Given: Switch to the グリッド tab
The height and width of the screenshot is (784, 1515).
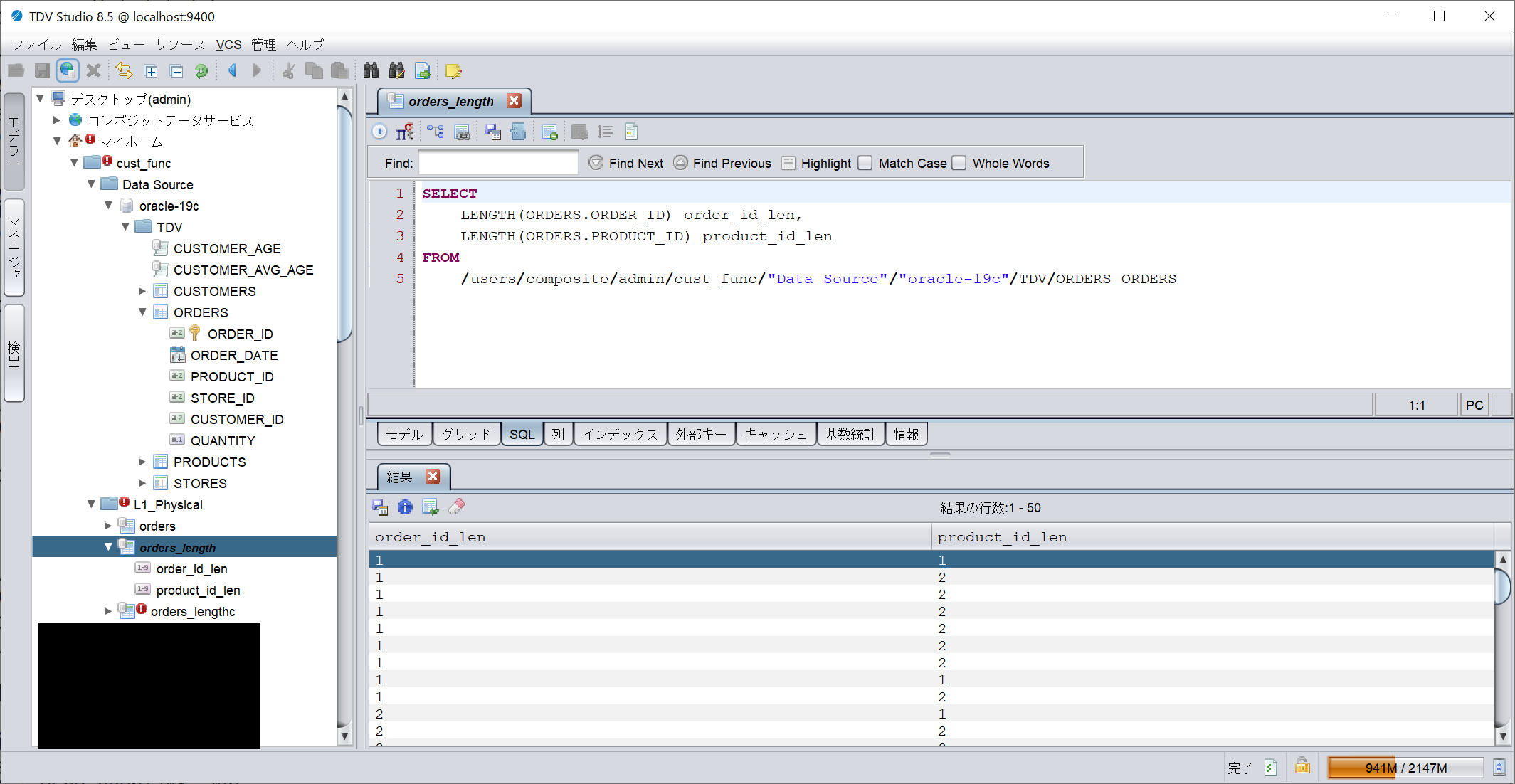Looking at the screenshot, I should click(x=466, y=434).
